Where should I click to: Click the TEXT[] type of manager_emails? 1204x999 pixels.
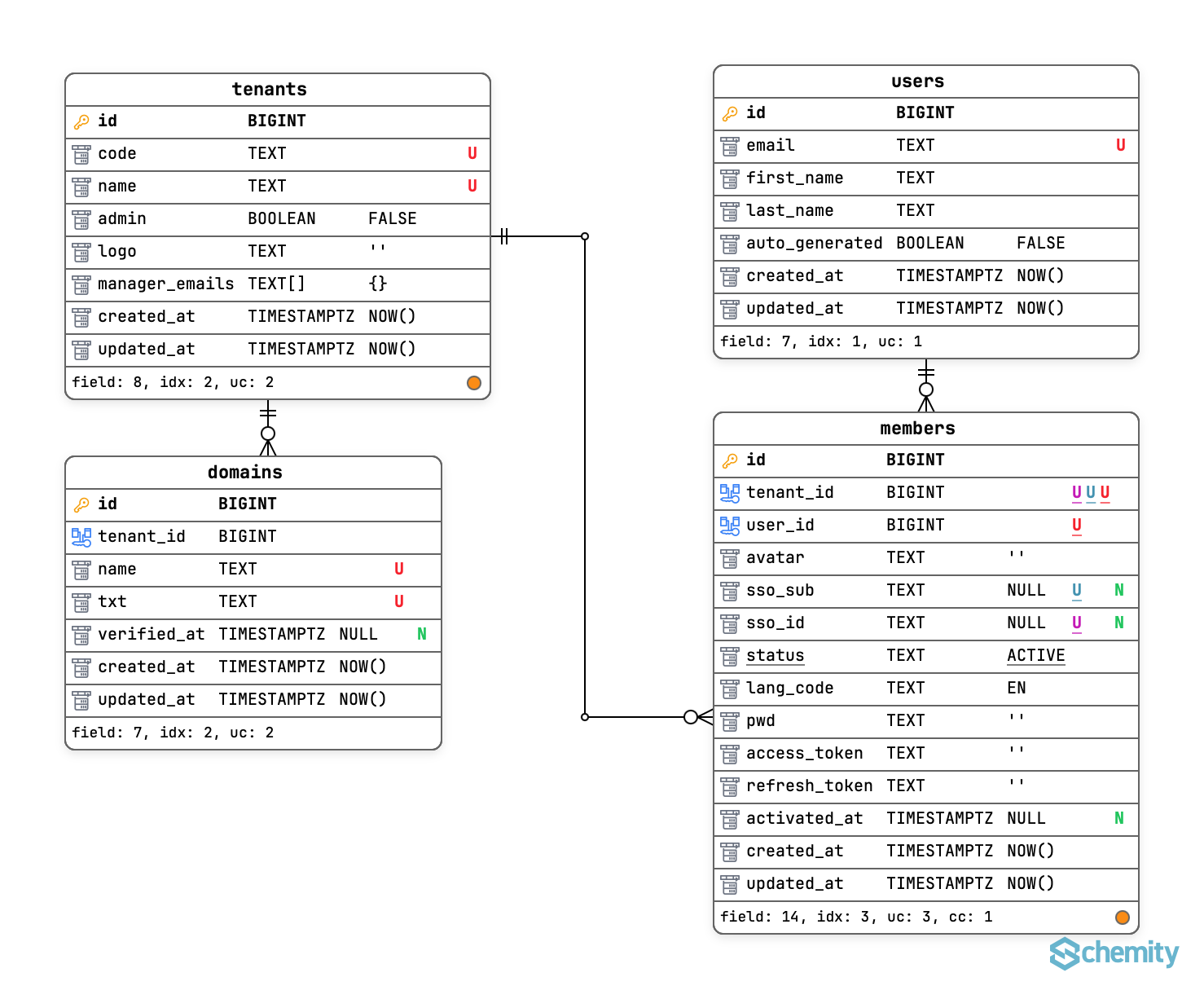[277, 284]
